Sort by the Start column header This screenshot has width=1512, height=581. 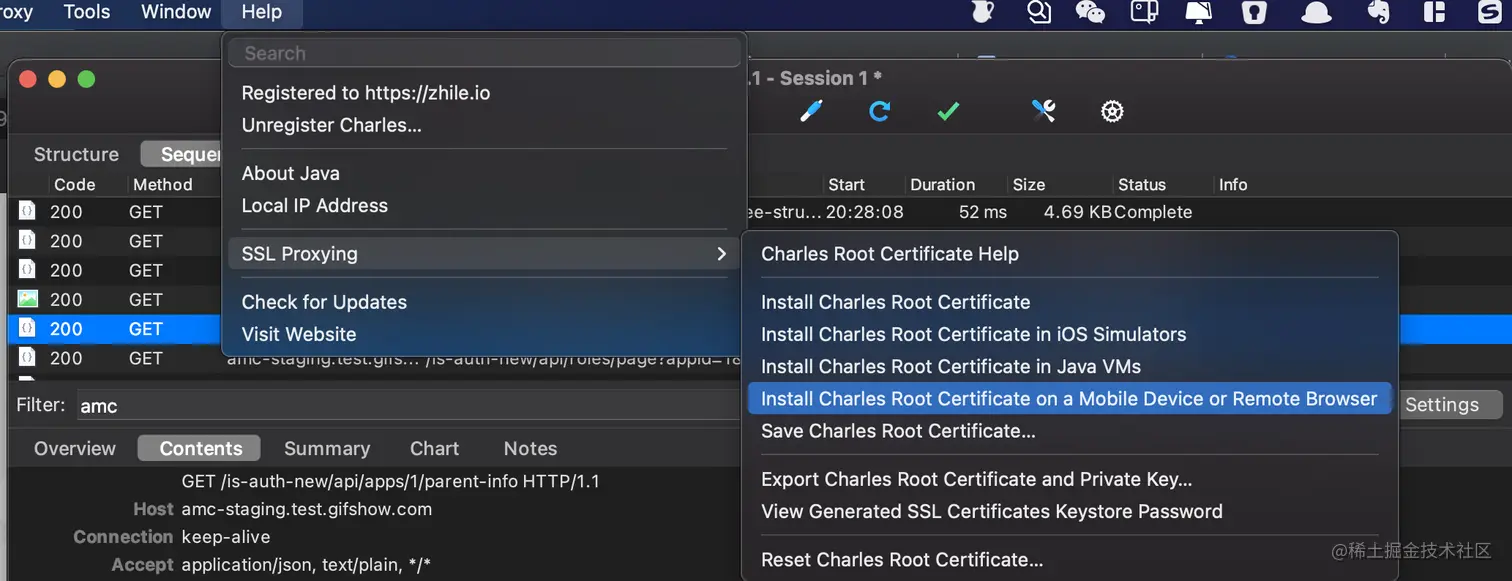click(x=846, y=185)
